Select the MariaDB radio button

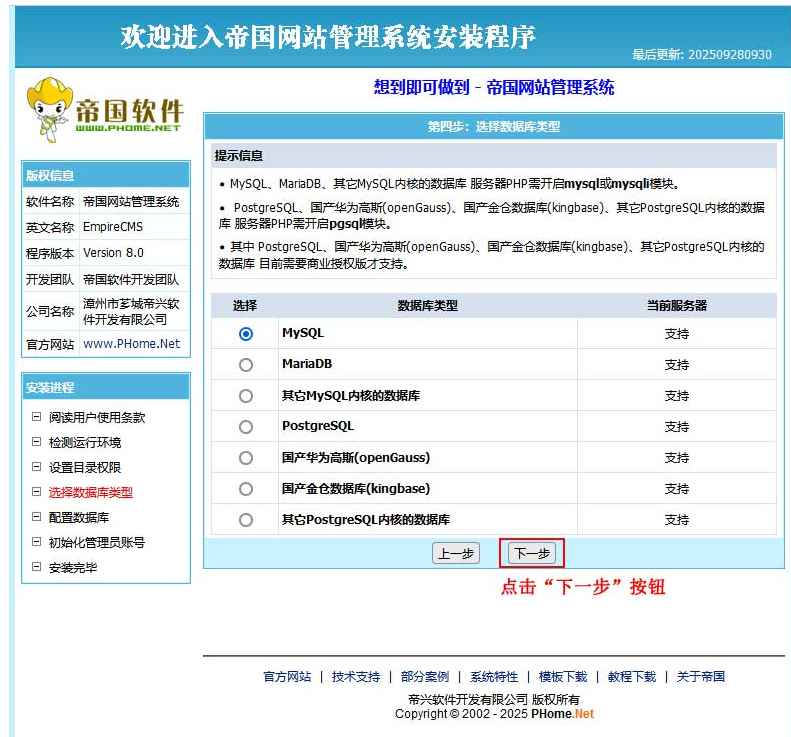tap(246, 365)
